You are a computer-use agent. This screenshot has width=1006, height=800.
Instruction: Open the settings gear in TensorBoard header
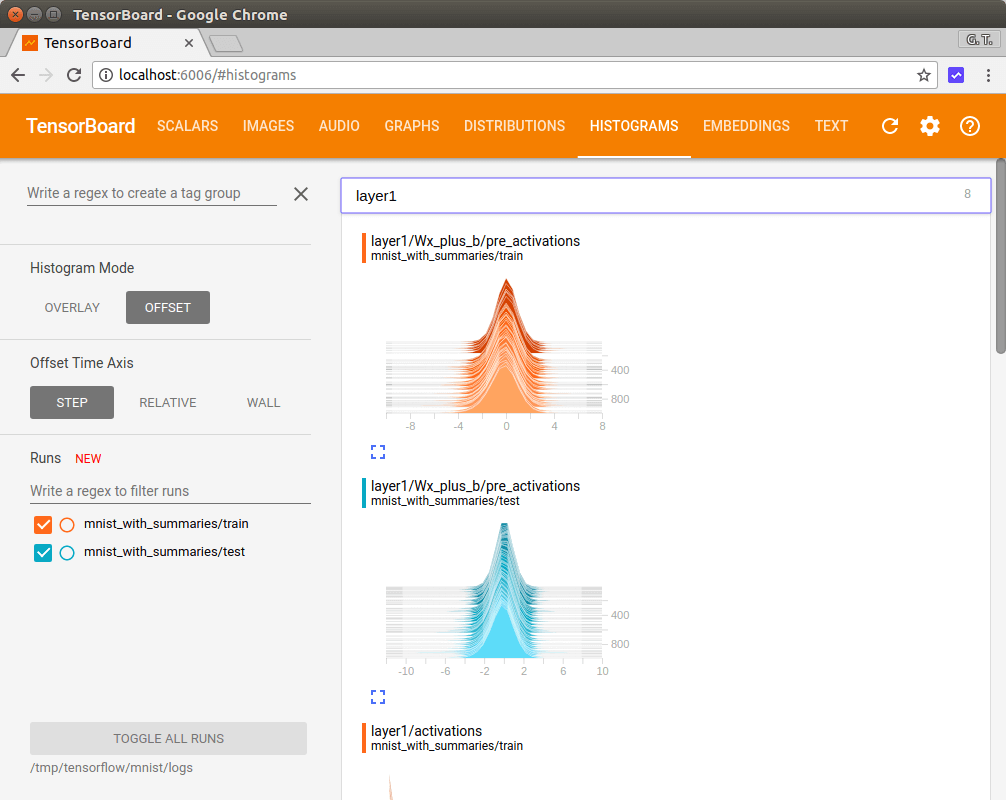[x=930, y=126]
